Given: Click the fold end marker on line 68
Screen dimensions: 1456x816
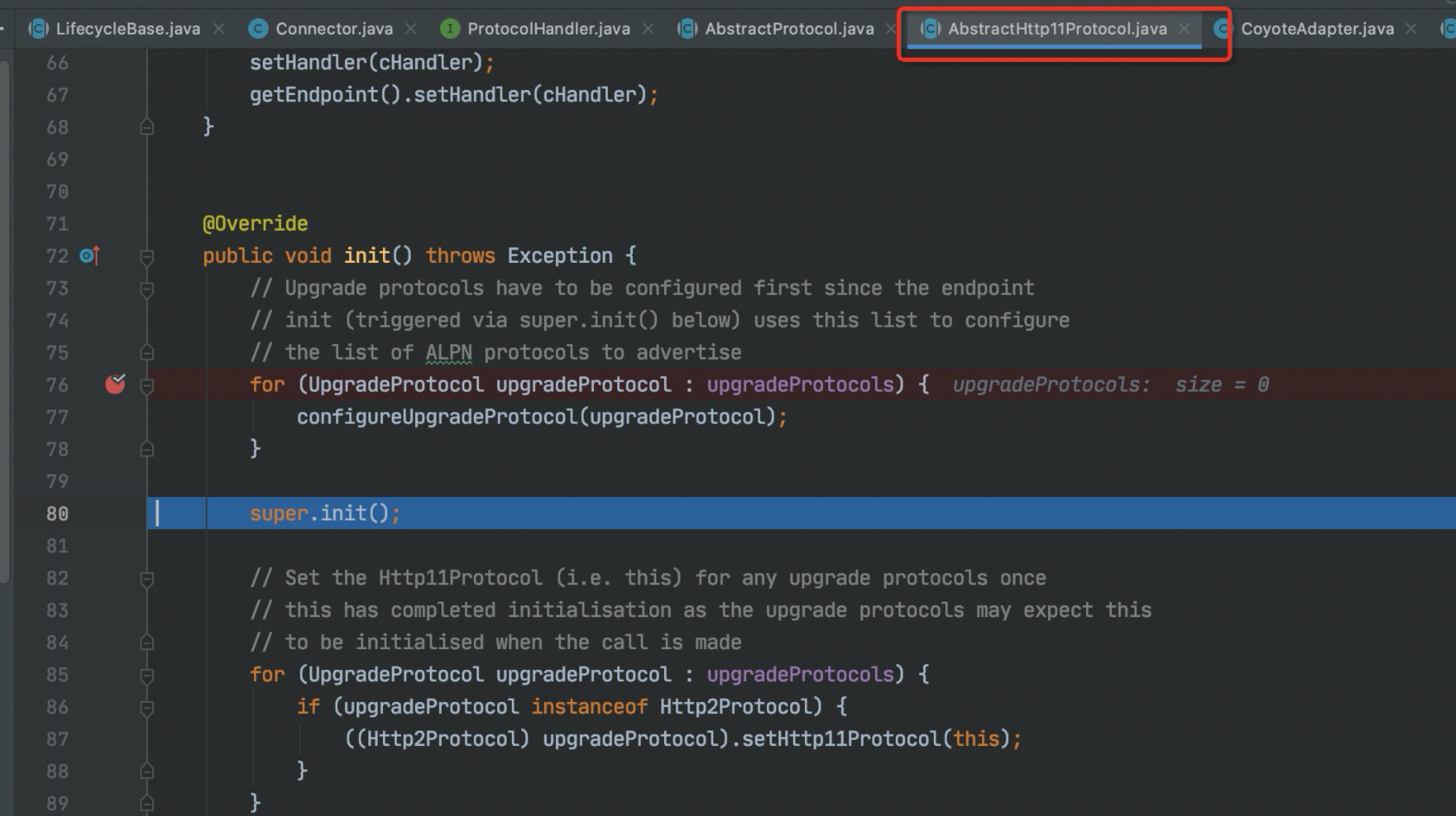Looking at the screenshot, I should (x=147, y=127).
